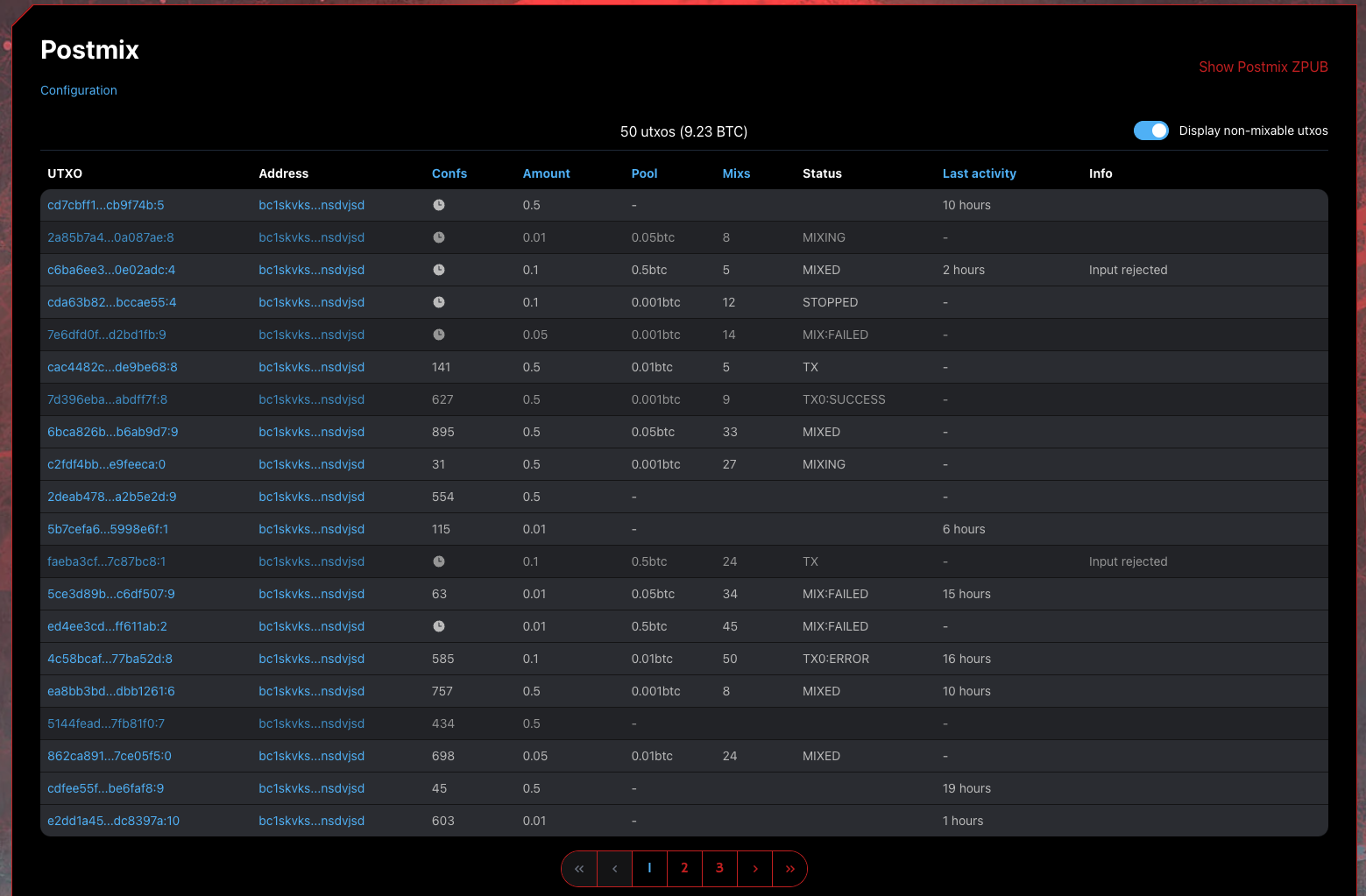Open UTXO 2a85b7a4...0a087ae:8

click(110, 237)
